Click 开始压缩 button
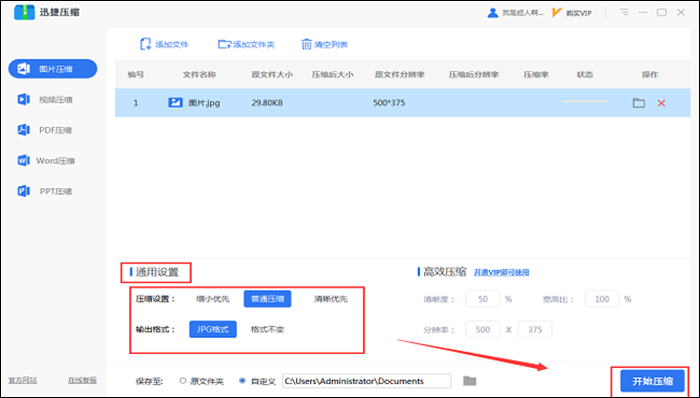 (652, 381)
